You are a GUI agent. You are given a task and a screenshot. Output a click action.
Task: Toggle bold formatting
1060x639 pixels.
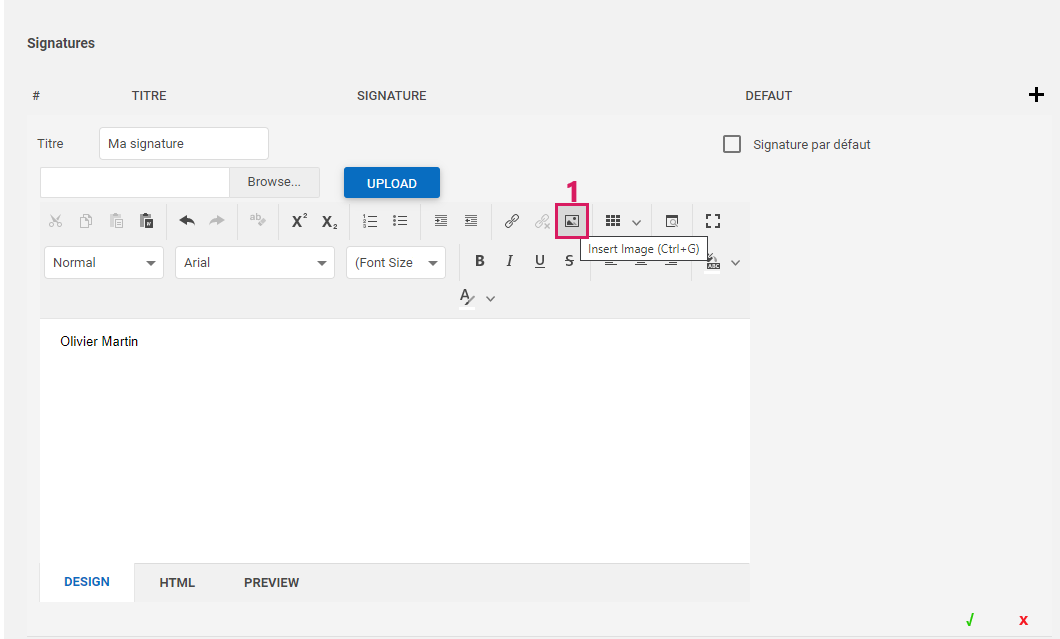pos(480,261)
